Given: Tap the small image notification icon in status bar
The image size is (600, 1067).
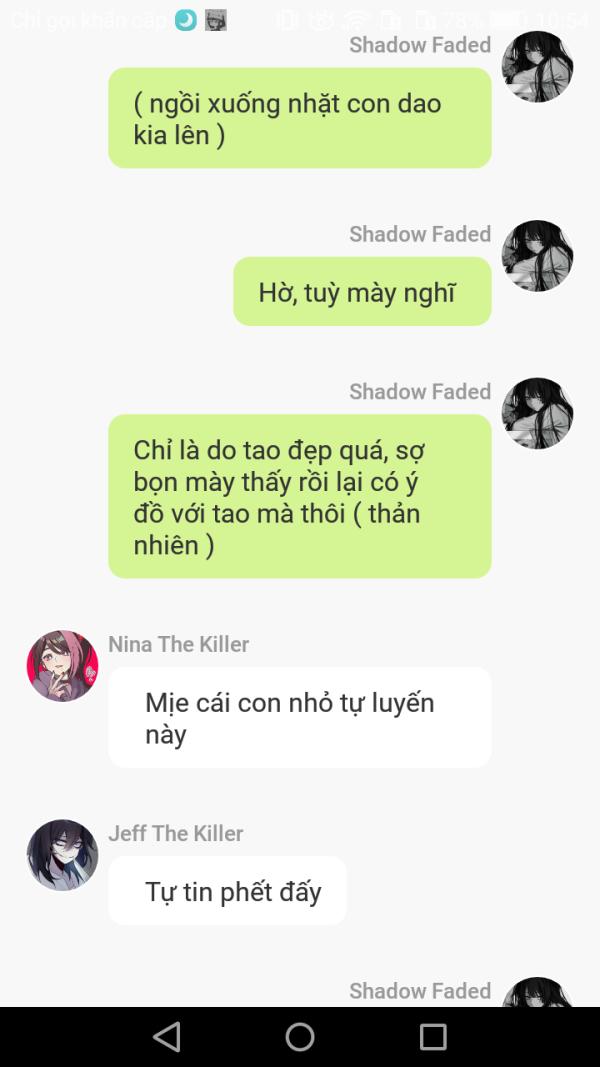Looking at the screenshot, I should [216, 20].
